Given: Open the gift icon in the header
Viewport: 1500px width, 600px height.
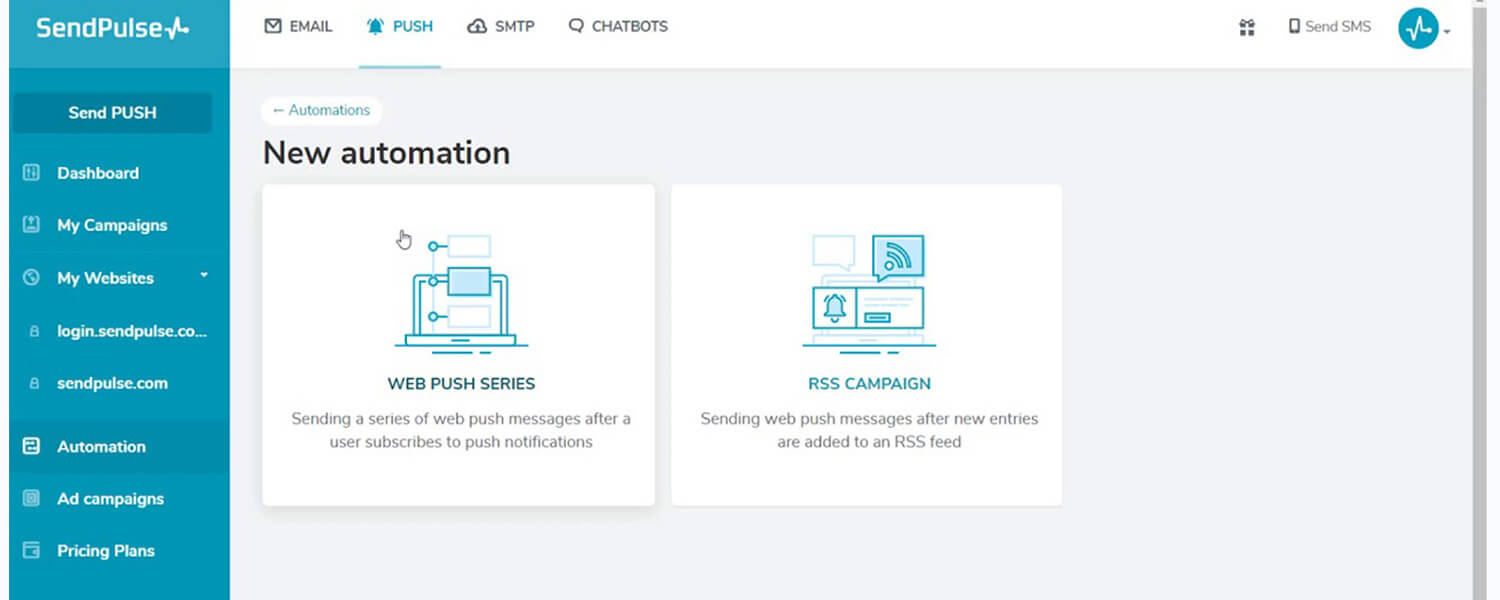Looking at the screenshot, I should pyautogui.click(x=1247, y=27).
